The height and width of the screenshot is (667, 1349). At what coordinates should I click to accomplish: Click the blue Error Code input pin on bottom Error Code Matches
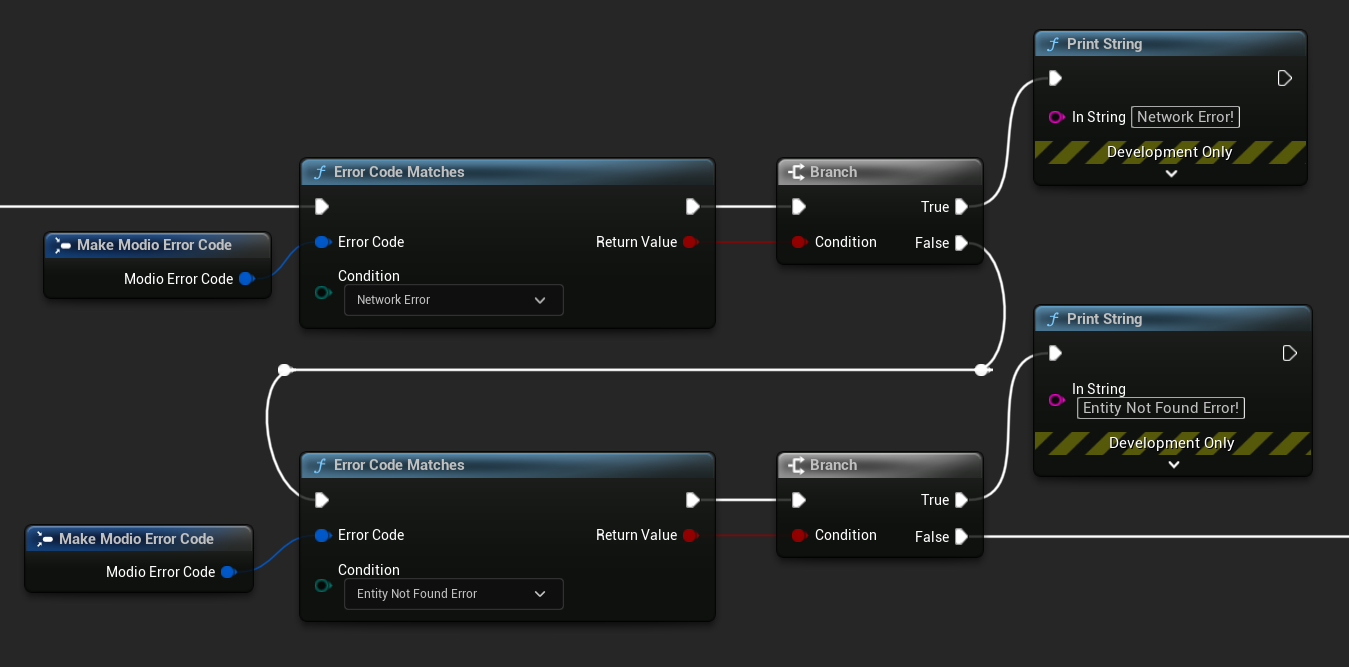(322, 535)
